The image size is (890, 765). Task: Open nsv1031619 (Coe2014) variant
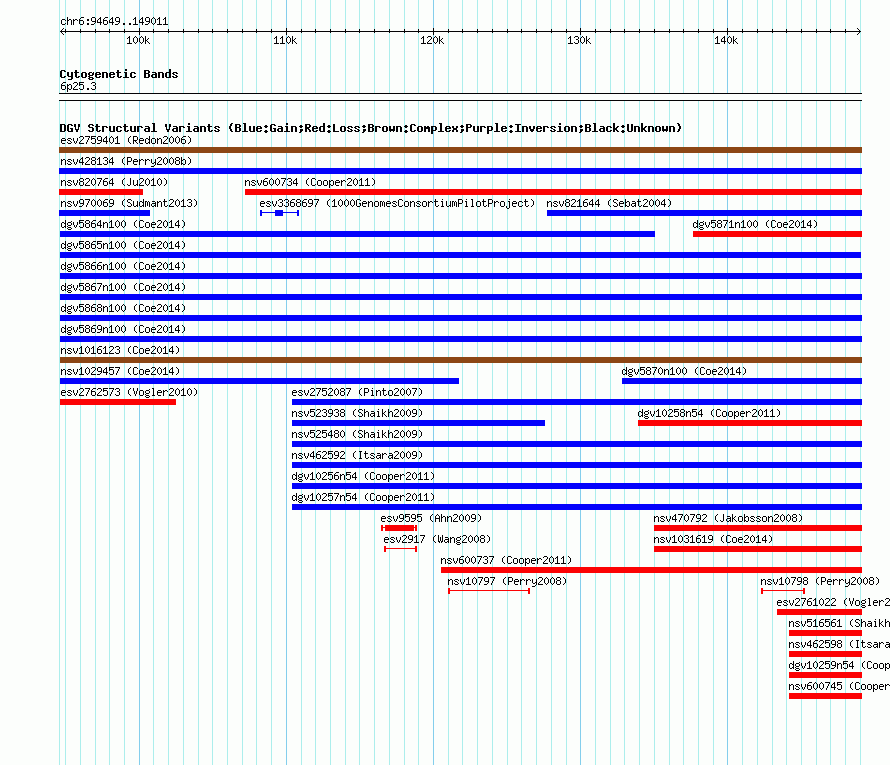coord(713,539)
